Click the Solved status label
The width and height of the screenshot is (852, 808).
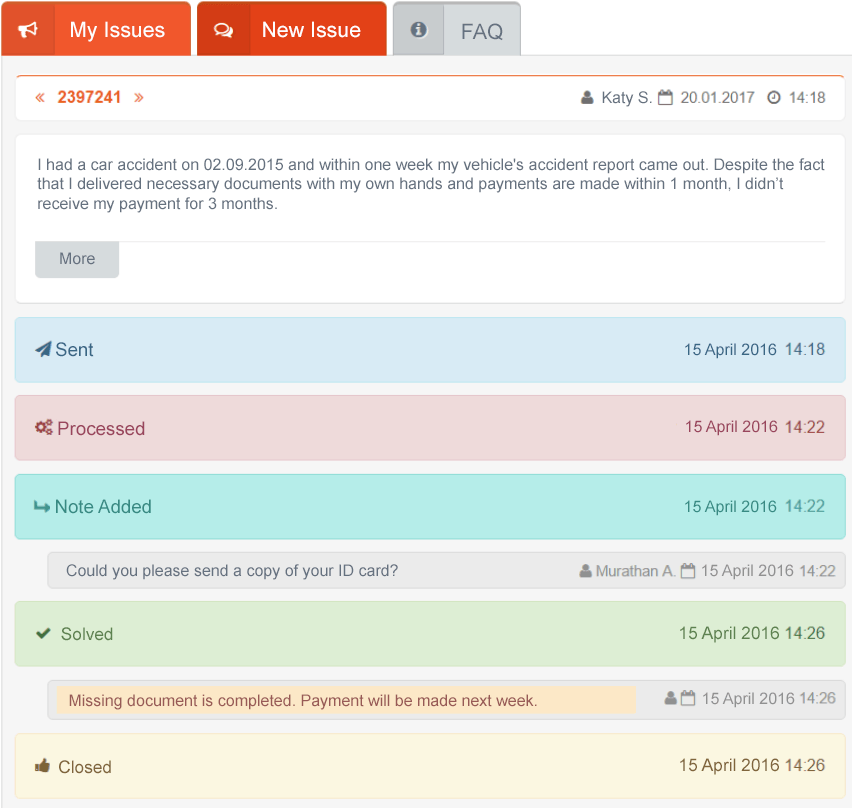[87, 634]
